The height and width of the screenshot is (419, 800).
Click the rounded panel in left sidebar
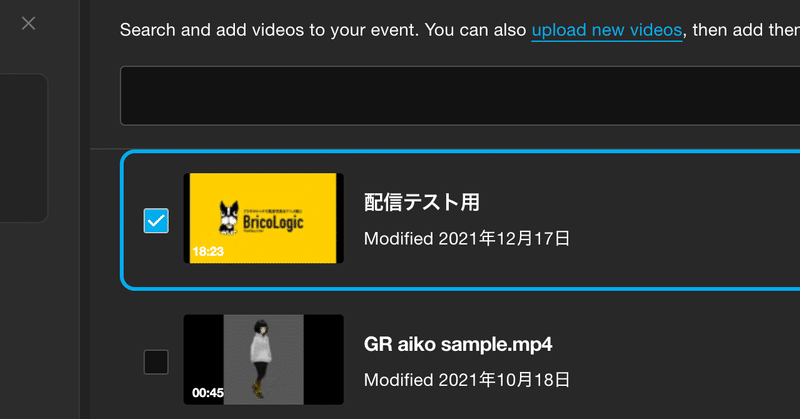(x=23, y=148)
